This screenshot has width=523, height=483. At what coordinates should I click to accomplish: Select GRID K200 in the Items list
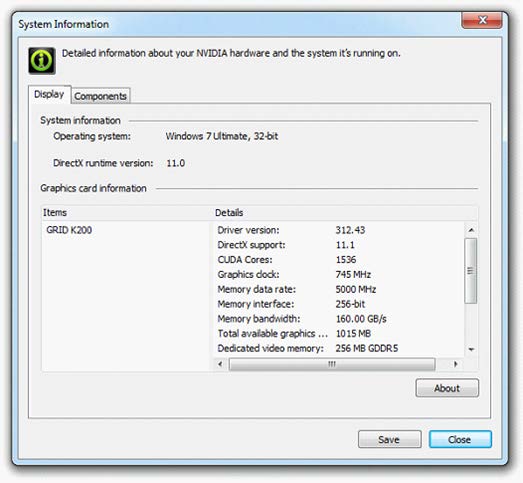[x=69, y=230]
